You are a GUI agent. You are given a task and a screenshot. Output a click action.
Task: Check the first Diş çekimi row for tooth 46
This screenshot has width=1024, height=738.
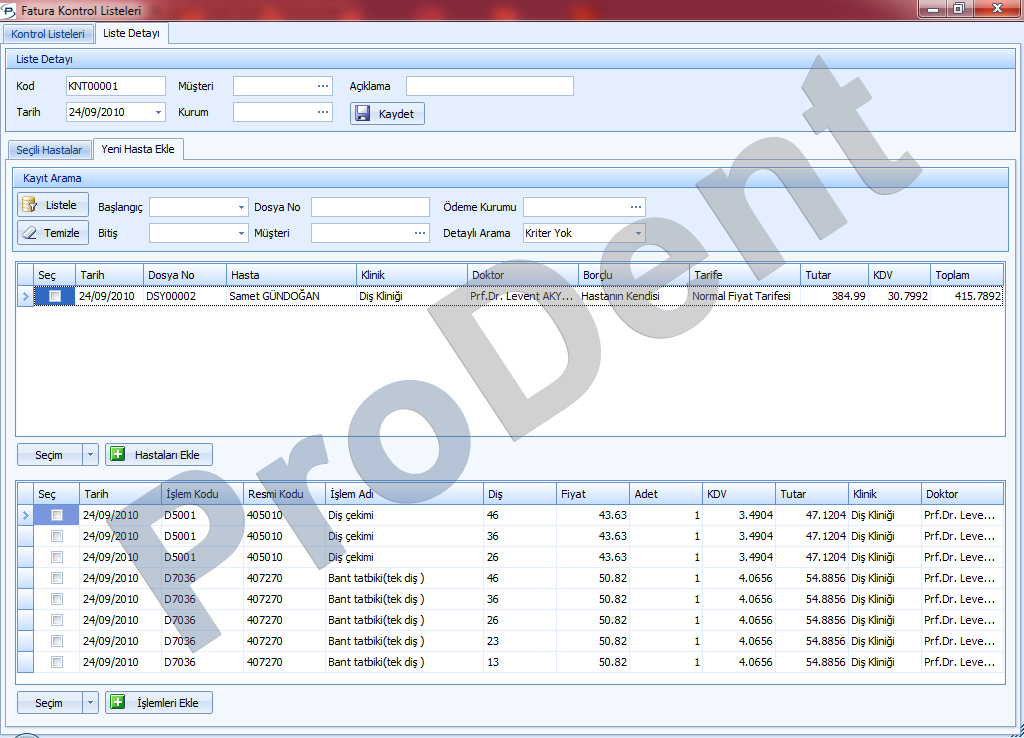[57, 515]
